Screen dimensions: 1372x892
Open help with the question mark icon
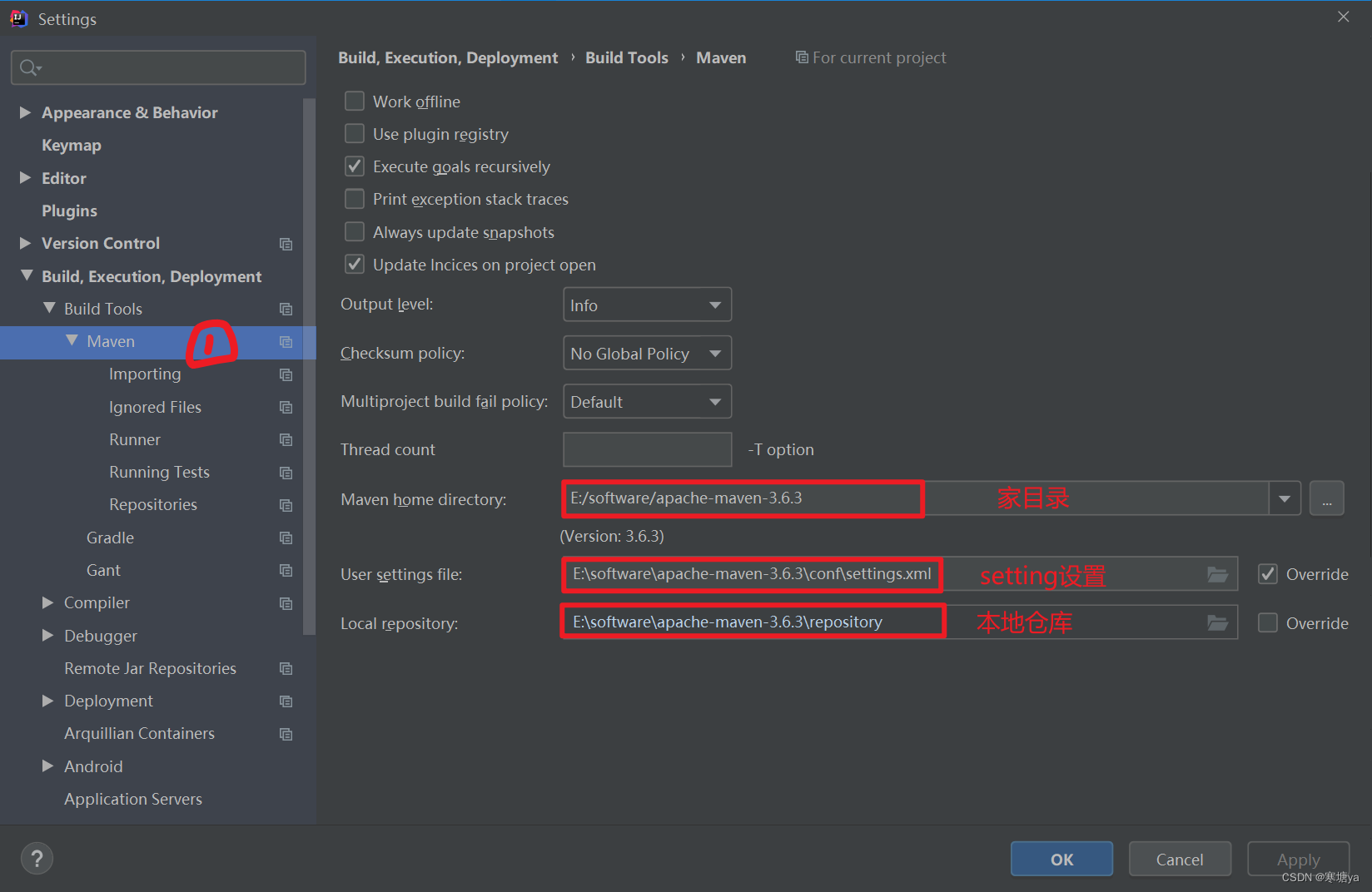coord(37,859)
